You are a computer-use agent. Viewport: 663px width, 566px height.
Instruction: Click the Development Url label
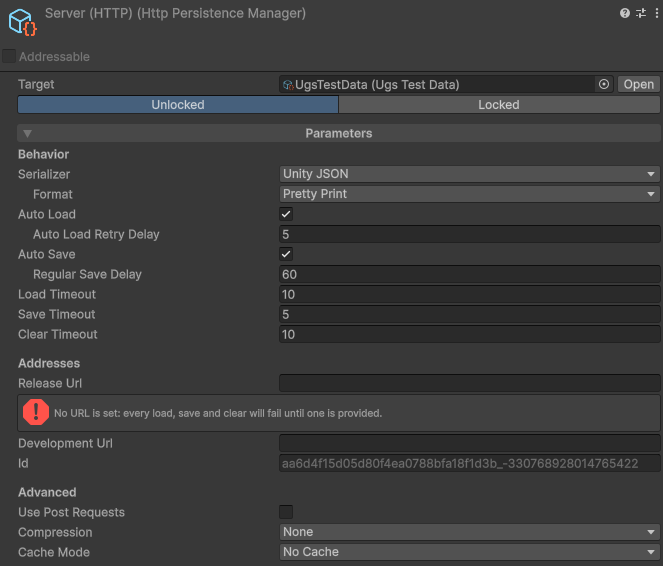66,443
